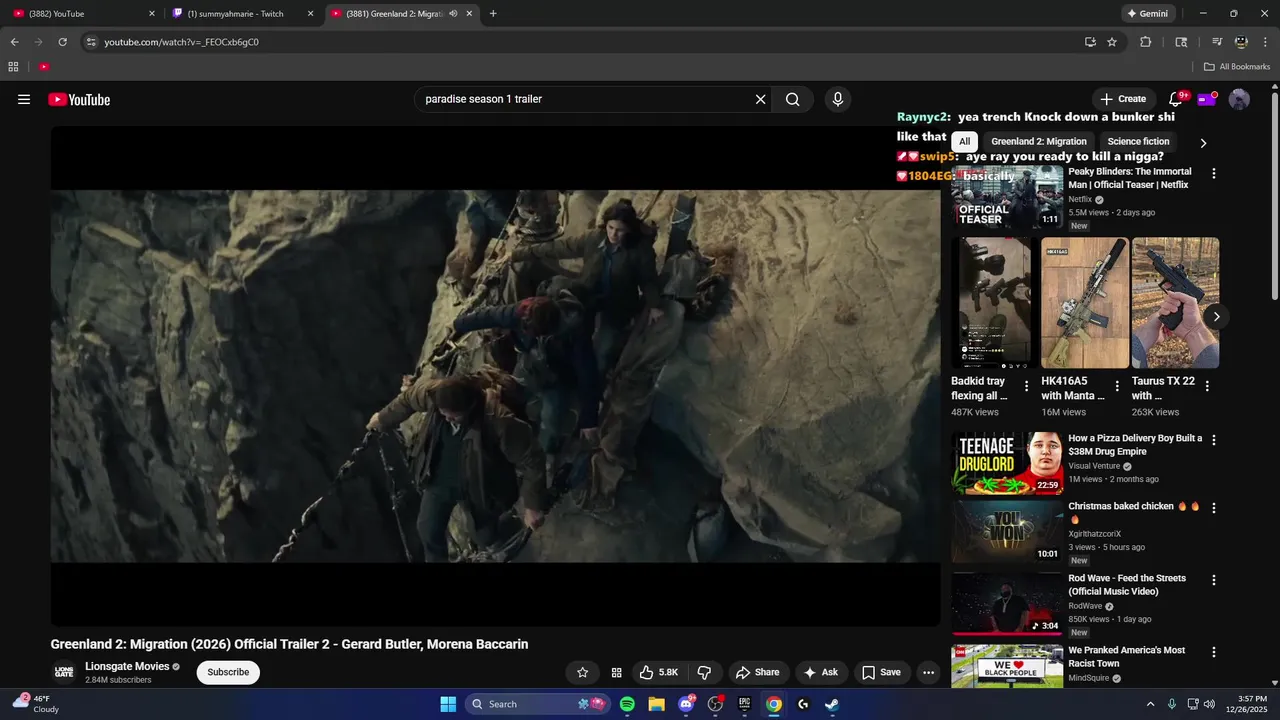
Task: Open Taurus TX 22 Short
Action: pos(1175,303)
